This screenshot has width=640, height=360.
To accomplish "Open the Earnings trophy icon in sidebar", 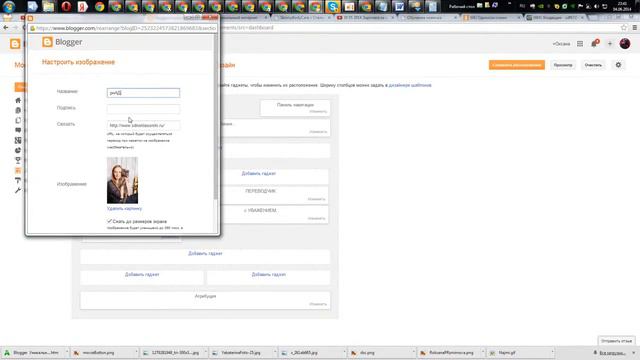I will coord(18,160).
